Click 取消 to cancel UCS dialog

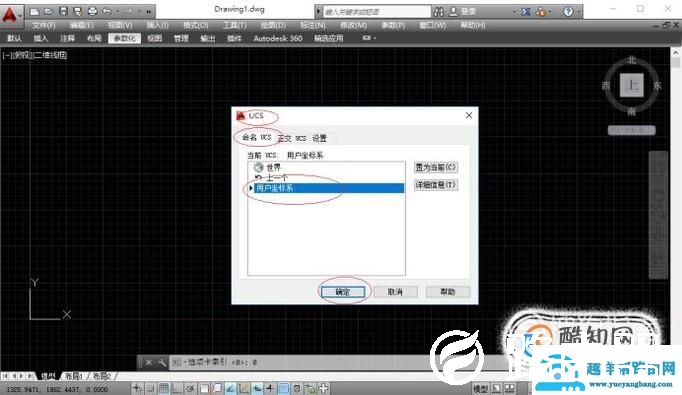(395, 292)
